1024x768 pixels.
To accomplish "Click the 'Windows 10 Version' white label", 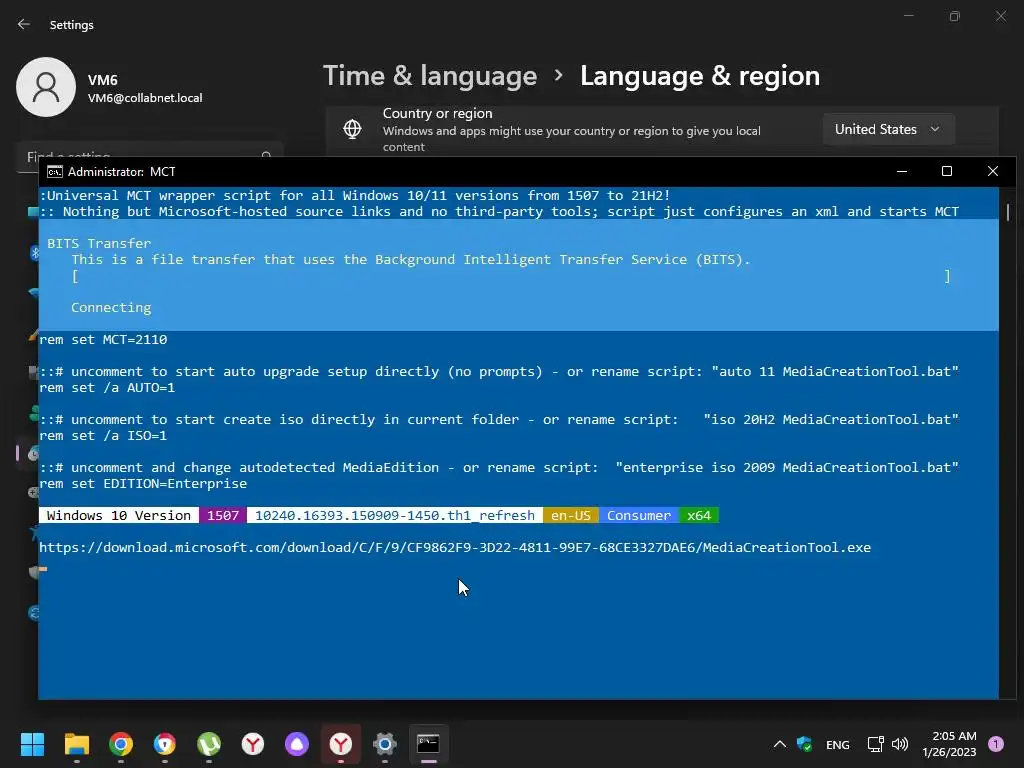I will pos(119,515).
